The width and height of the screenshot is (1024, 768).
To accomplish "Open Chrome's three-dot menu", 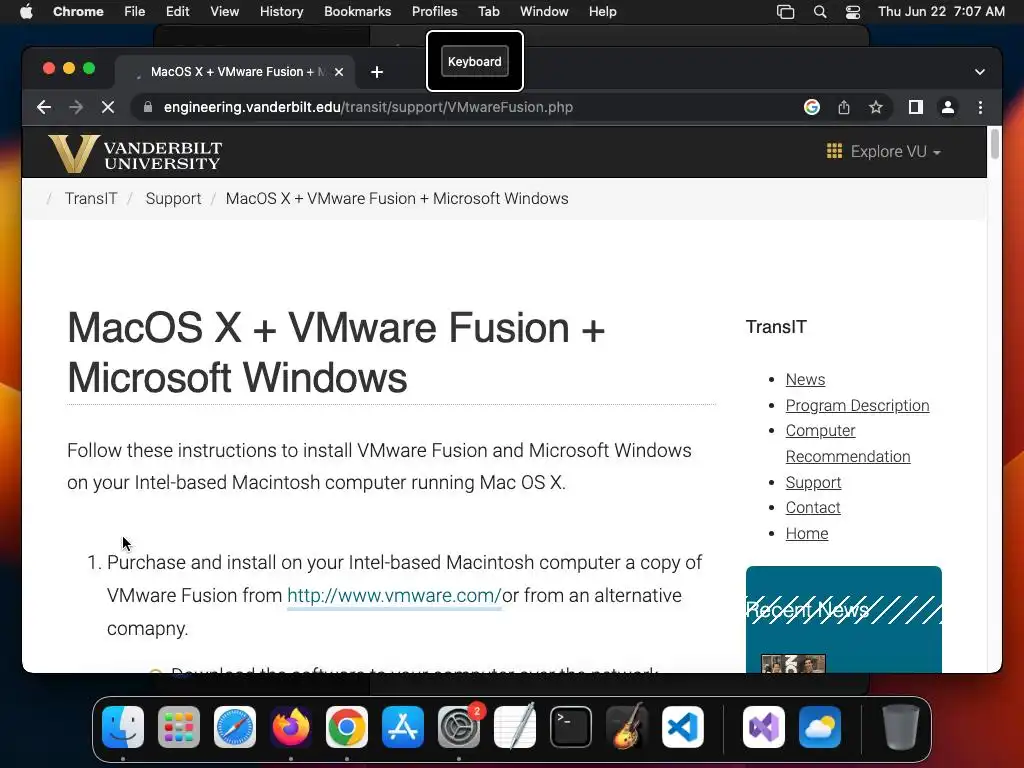I will tap(980, 107).
